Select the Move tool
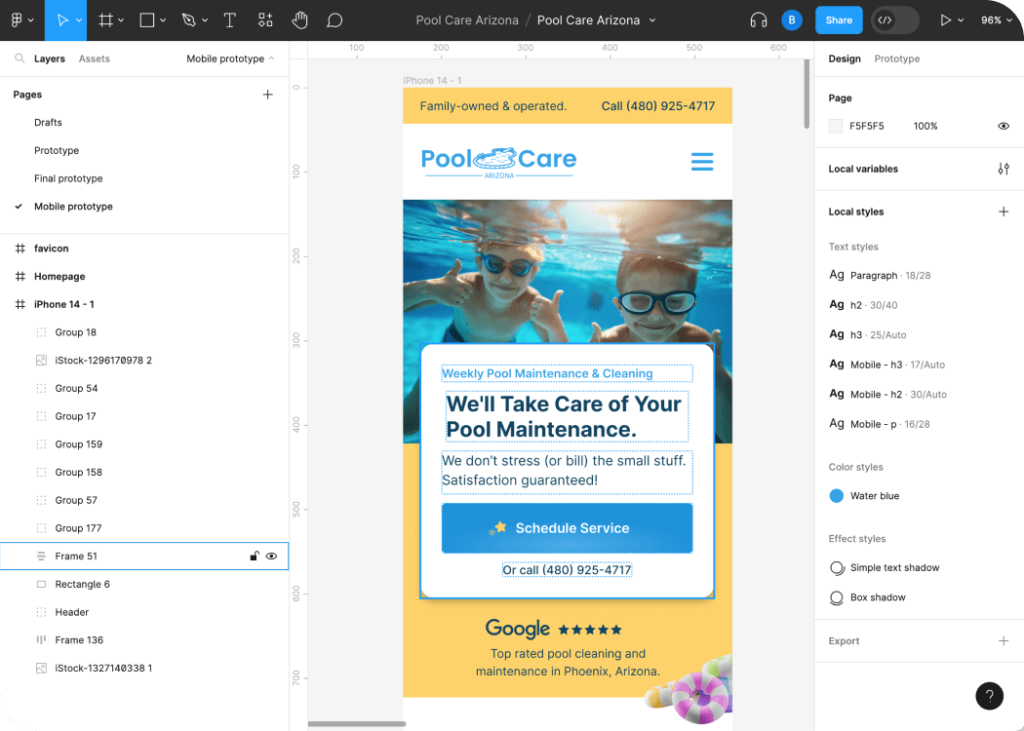Image resolution: width=1024 pixels, height=731 pixels. coord(61,20)
